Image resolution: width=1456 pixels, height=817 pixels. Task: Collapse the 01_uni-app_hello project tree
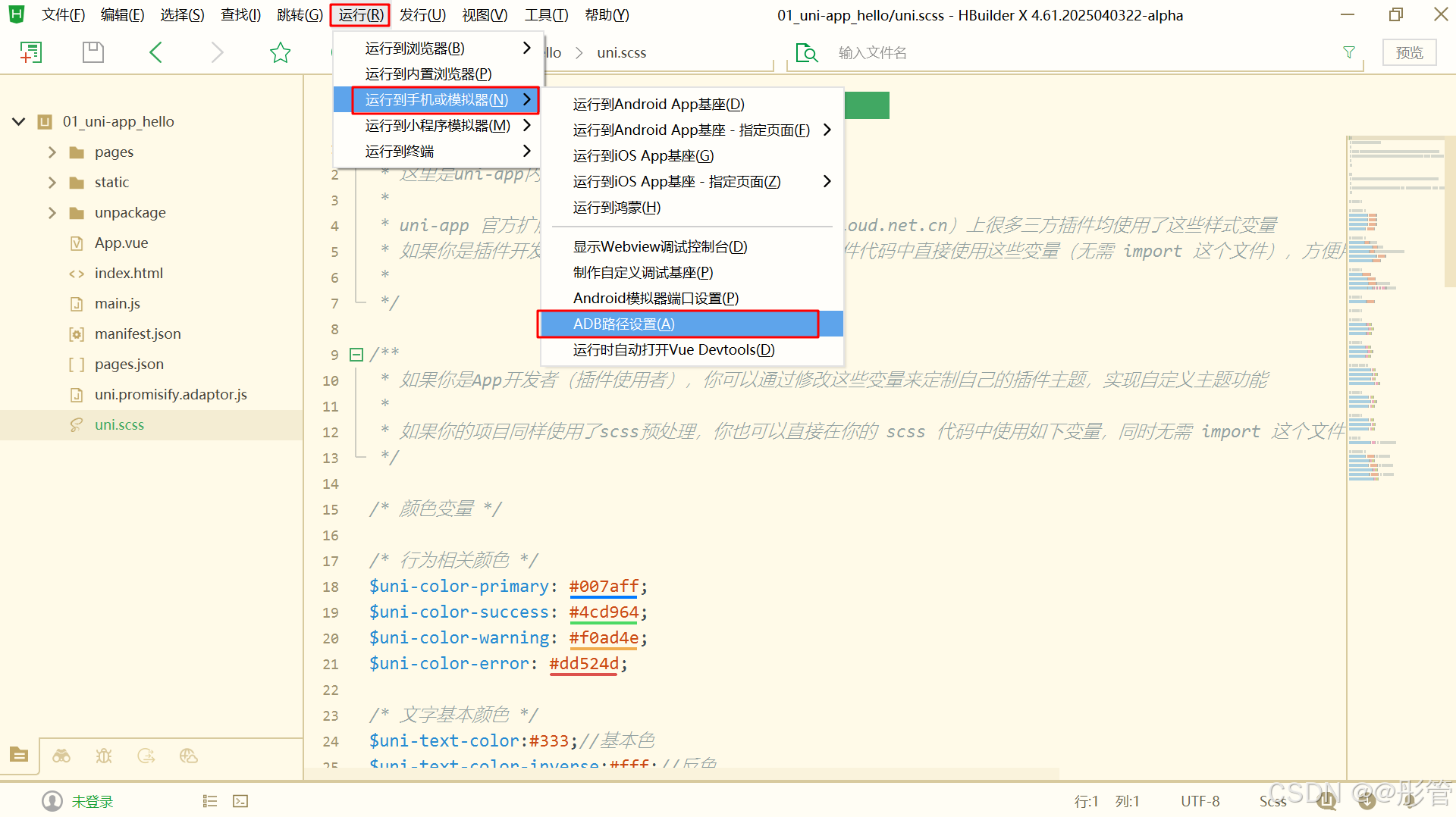click(19, 121)
